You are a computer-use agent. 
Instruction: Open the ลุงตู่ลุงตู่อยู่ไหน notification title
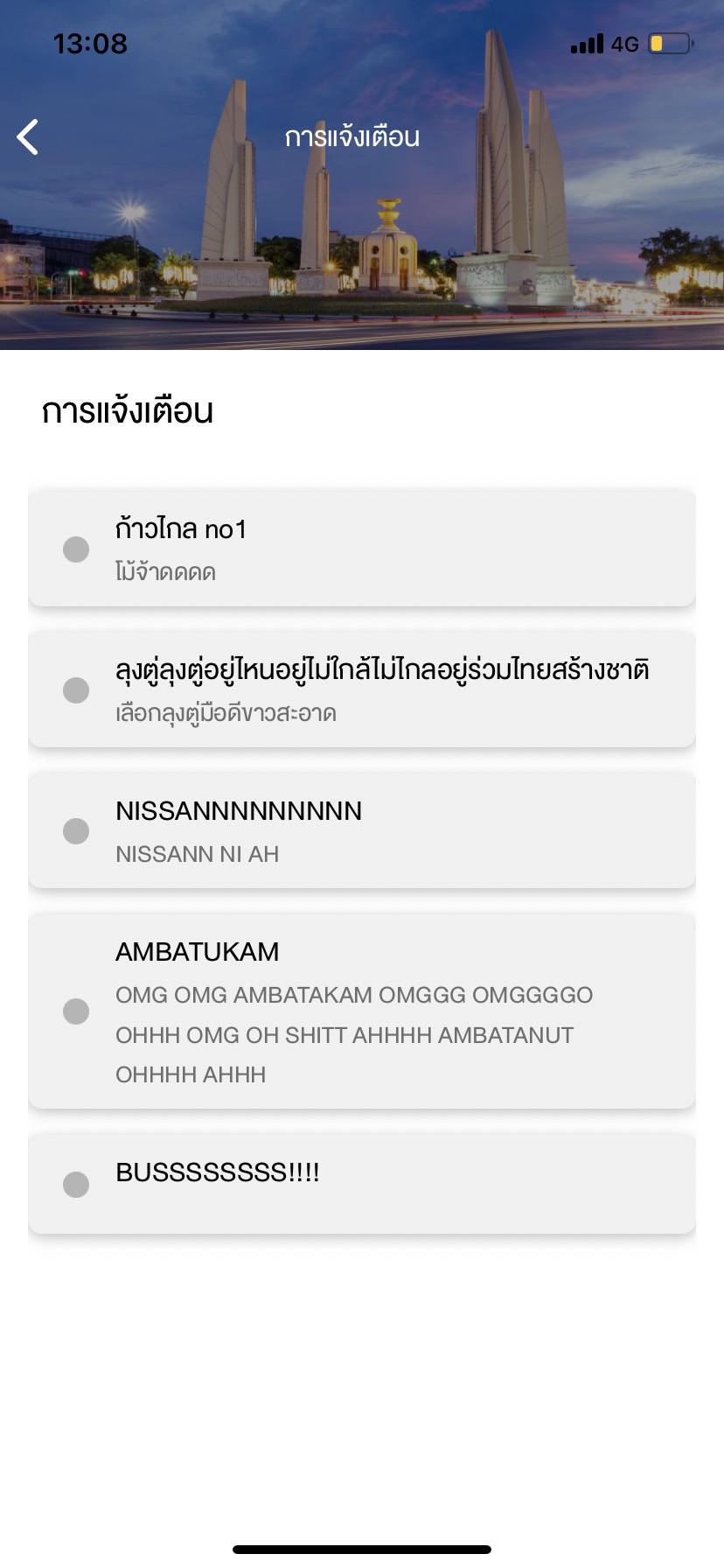click(x=382, y=670)
